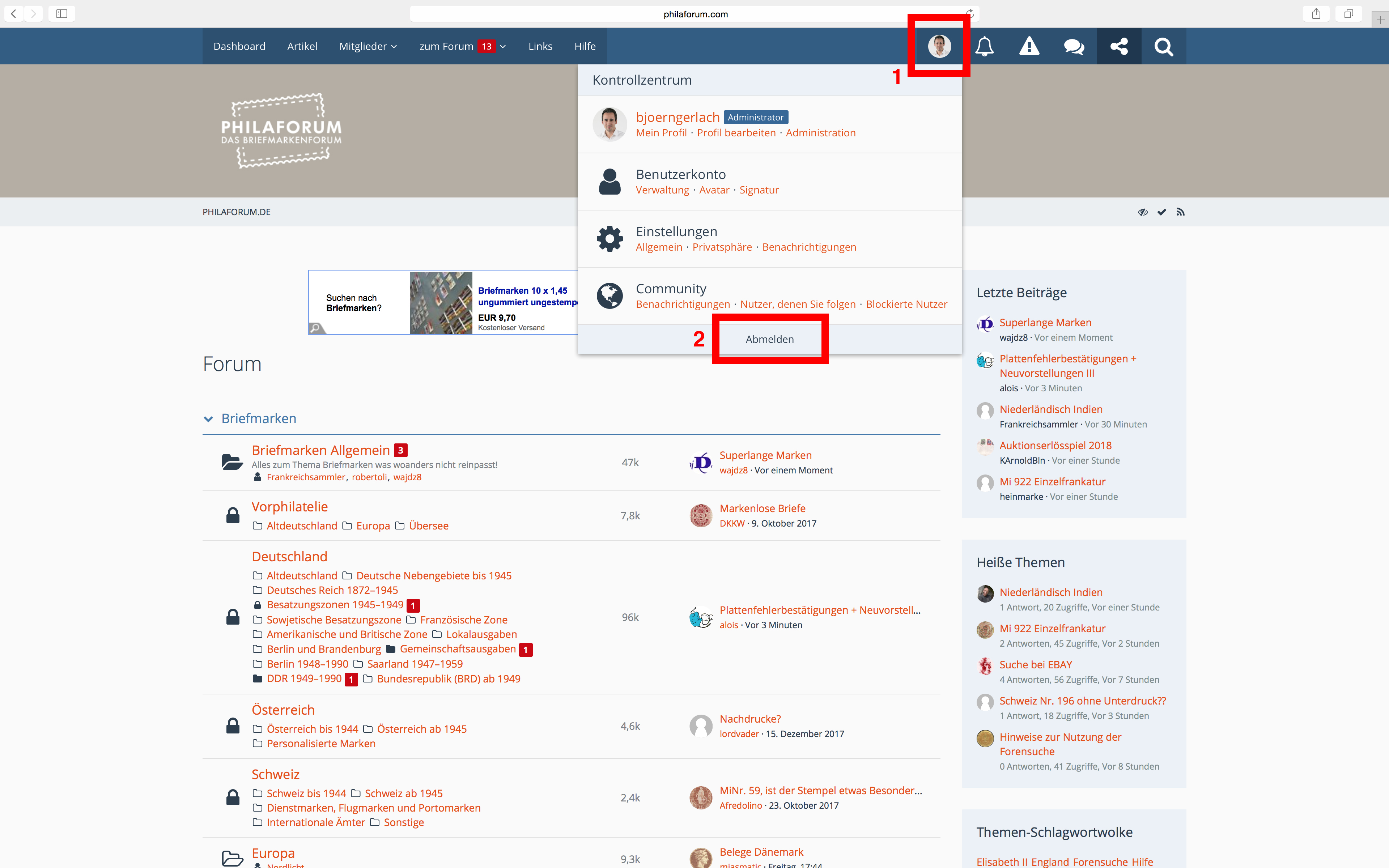Click the moderation warning triangle icon
This screenshot has width=1389, height=868.
[x=1029, y=46]
